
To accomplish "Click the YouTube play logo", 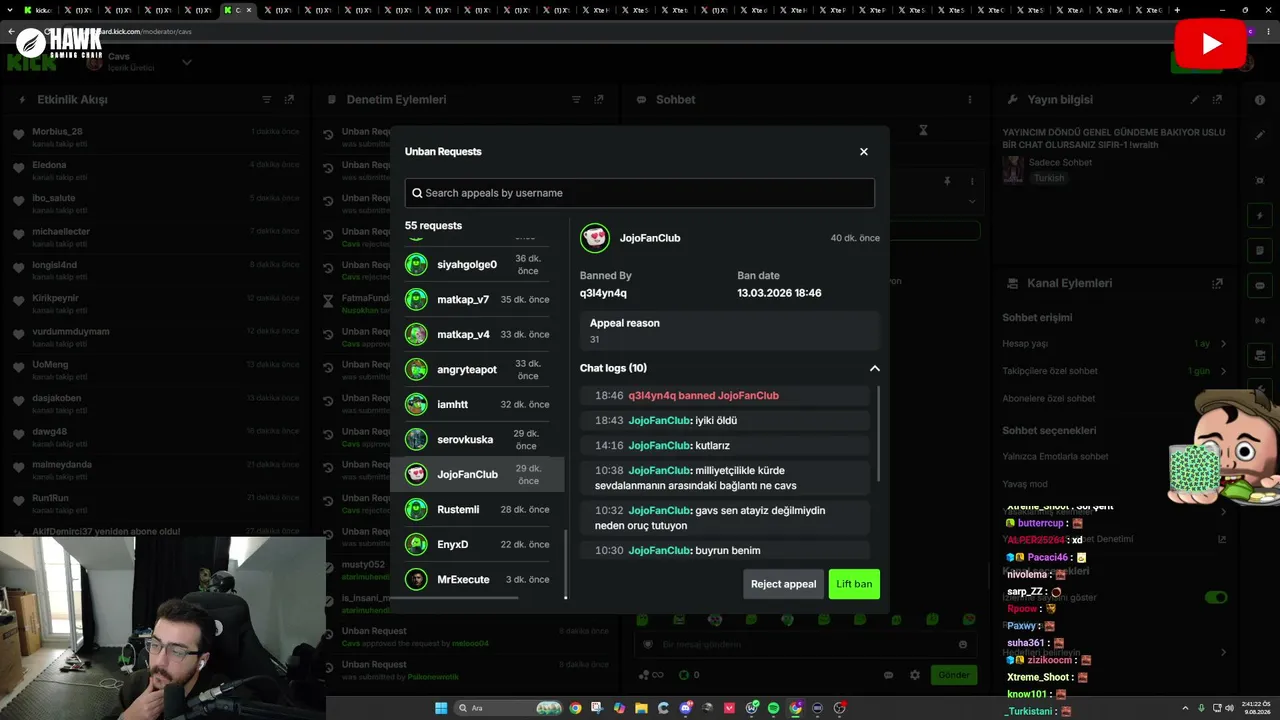I will (1210, 44).
